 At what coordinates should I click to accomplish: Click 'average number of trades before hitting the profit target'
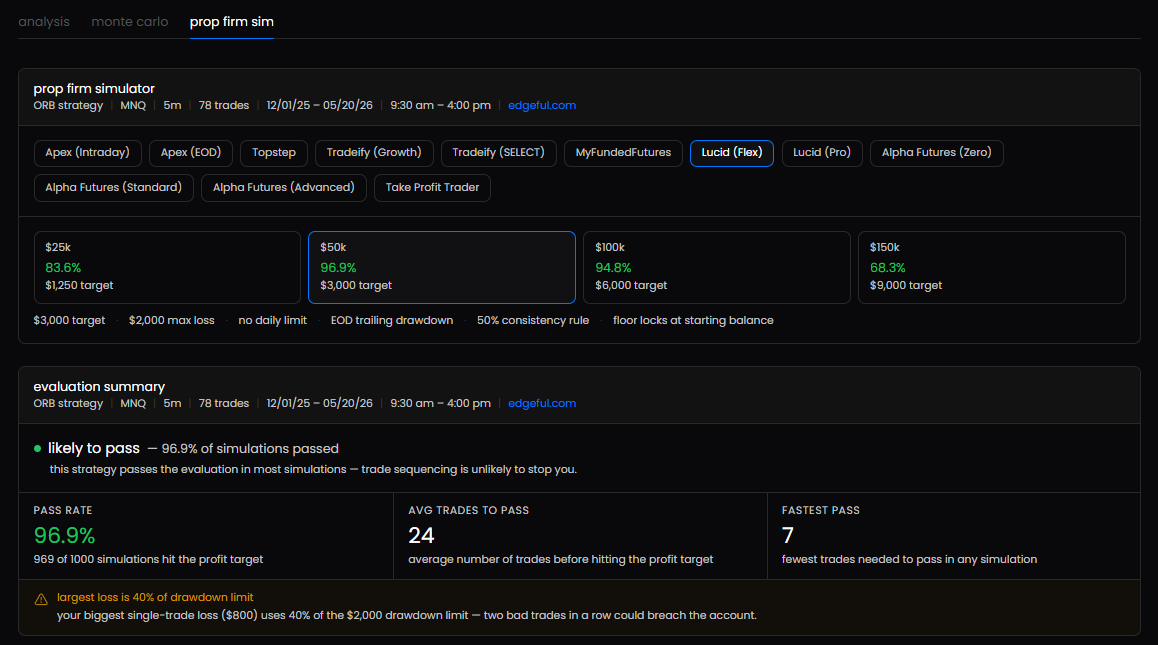561,559
